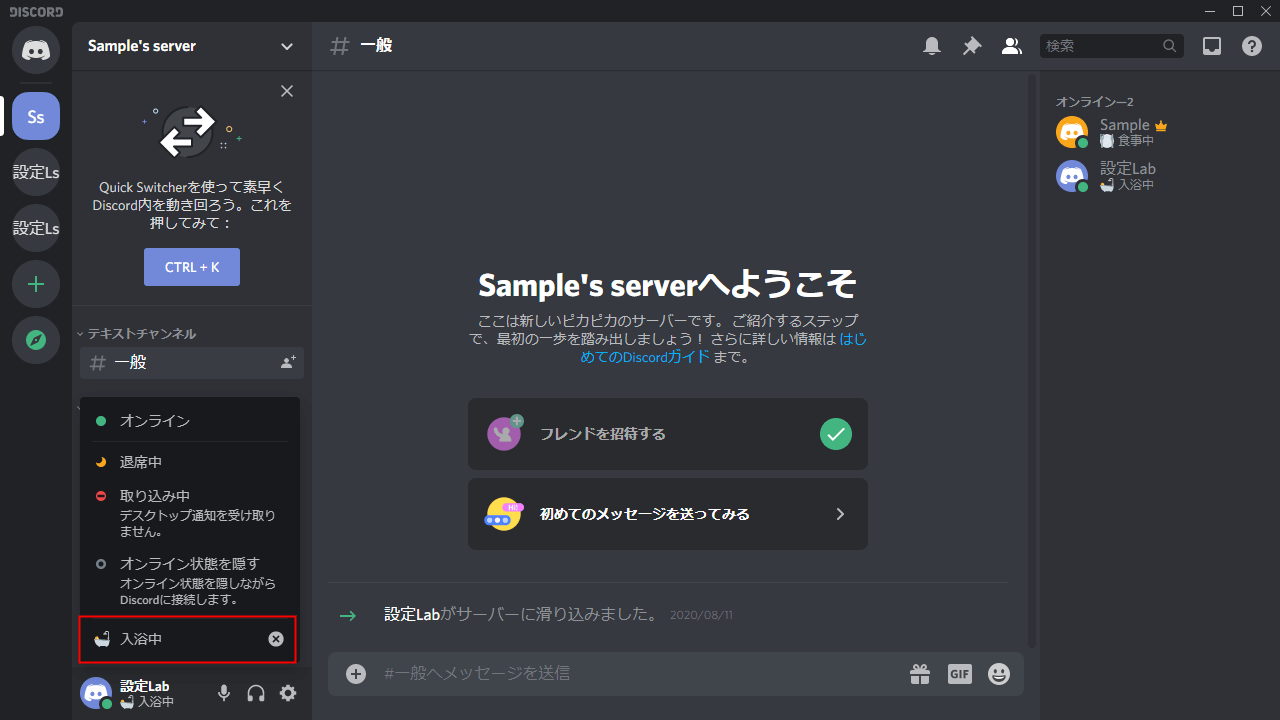This screenshot has width=1280, height=720.
Task: Click the plus attach file button
Action: click(x=356, y=674)
